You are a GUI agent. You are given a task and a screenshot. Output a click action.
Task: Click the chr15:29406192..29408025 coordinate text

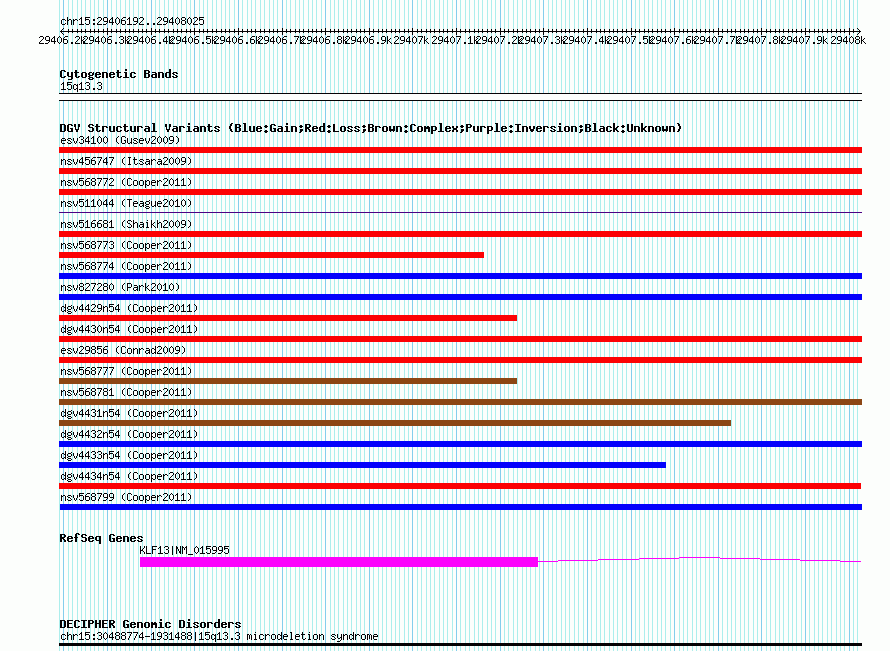pyautogui.click(x=132, y=21)
